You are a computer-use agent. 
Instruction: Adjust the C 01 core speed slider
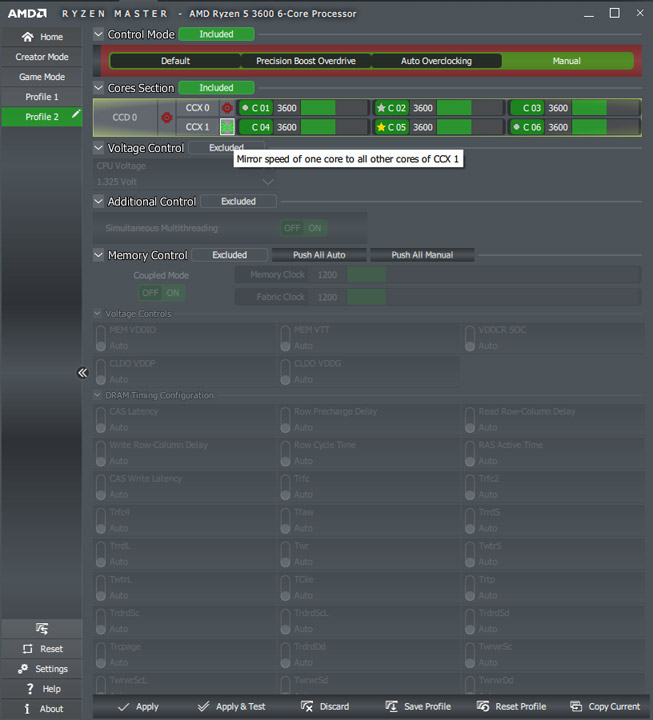pyautogui.click(x=335, y=108)
